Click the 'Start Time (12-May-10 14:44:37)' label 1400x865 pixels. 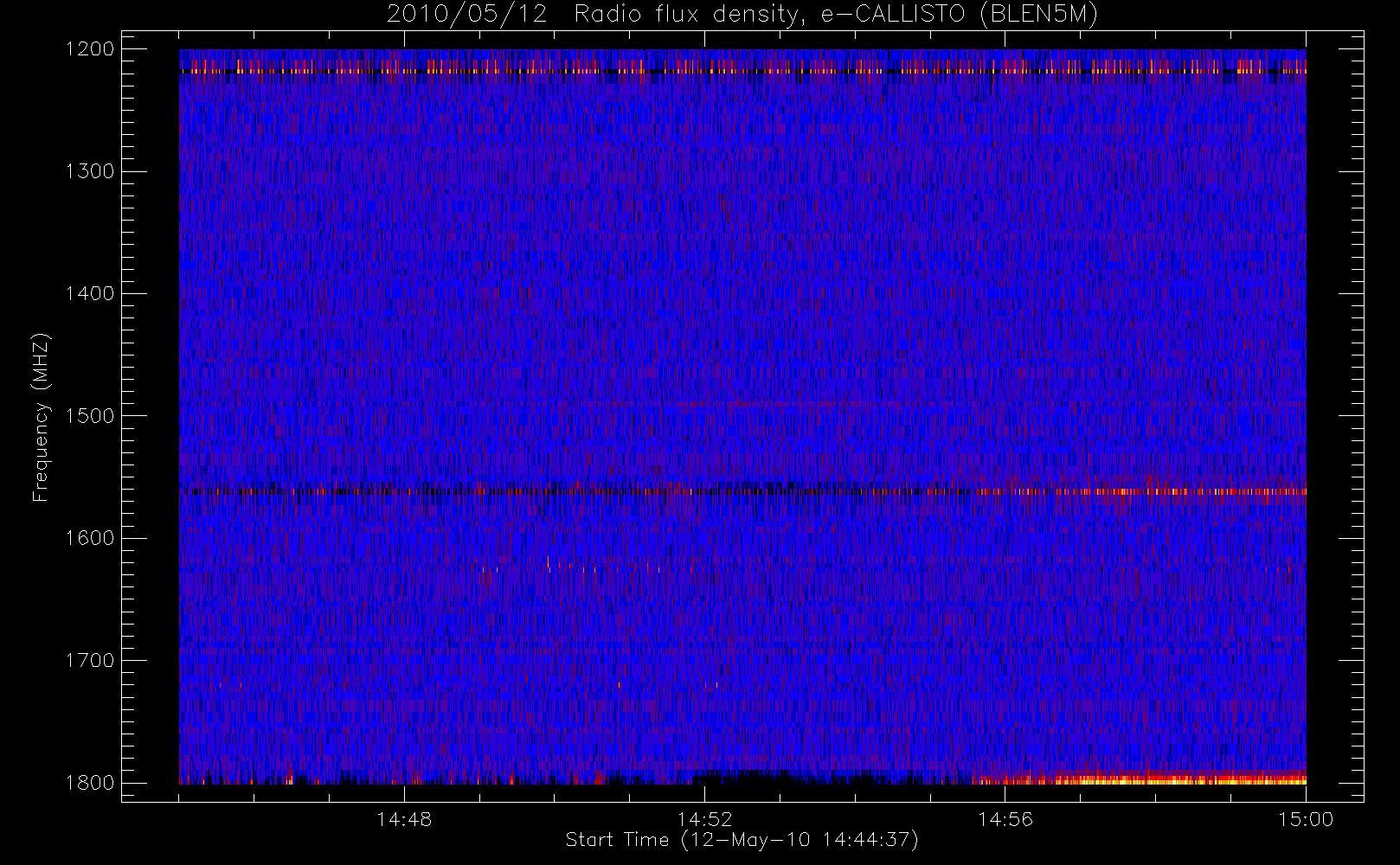[x=742, y=840]
